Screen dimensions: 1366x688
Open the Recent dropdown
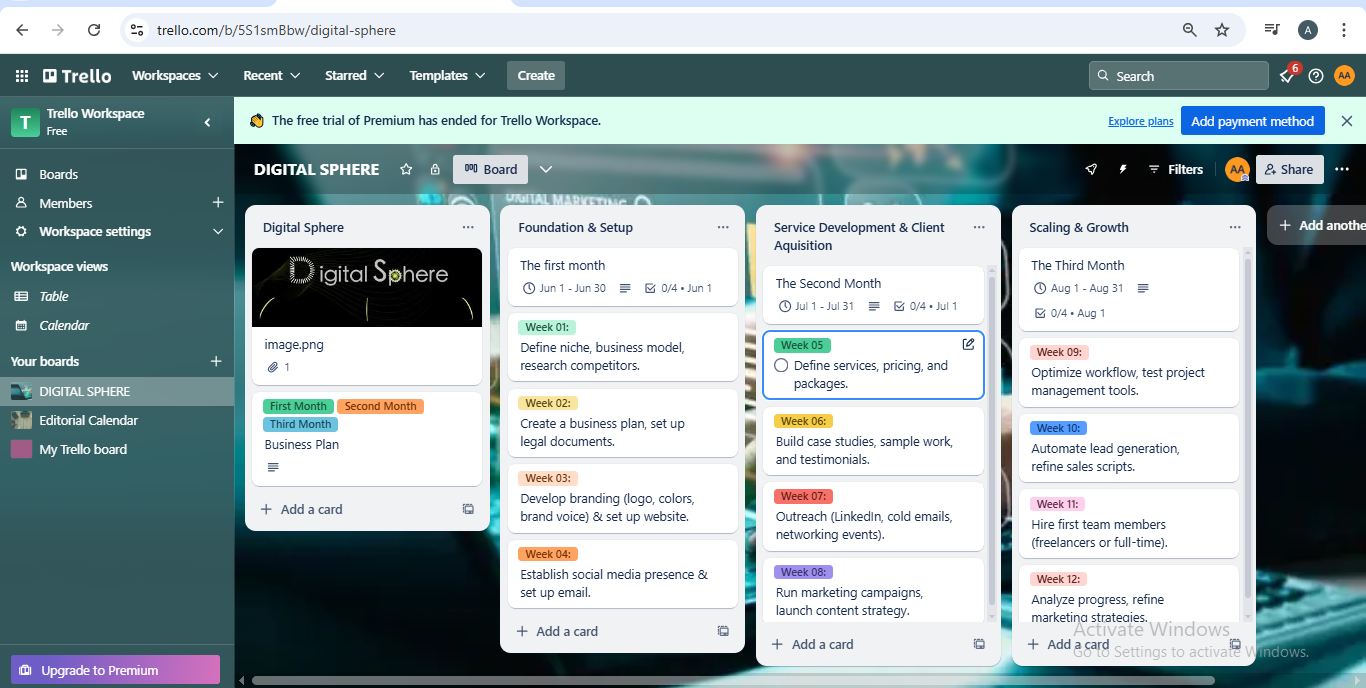[272, 76]
